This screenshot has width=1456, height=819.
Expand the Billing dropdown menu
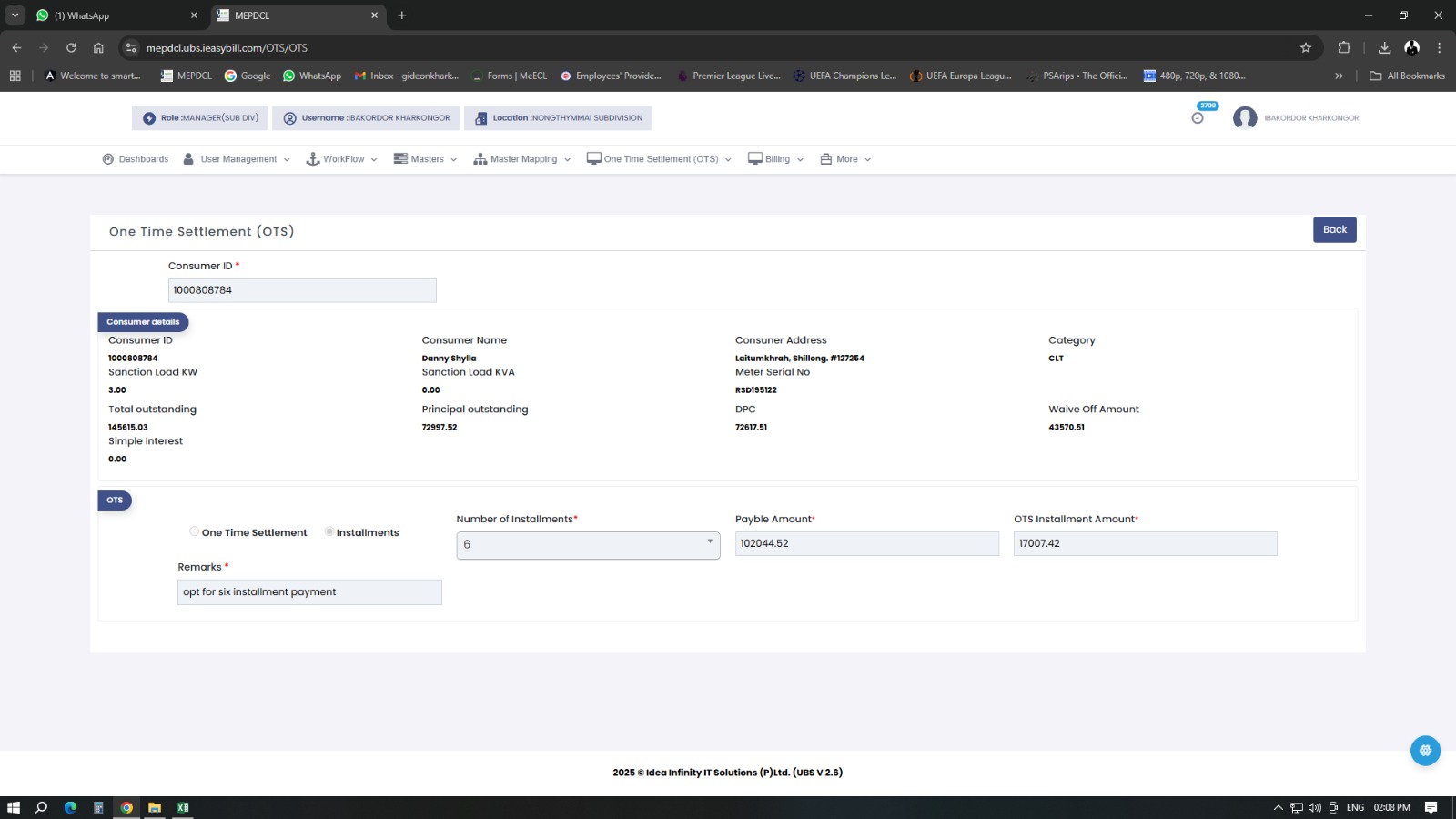[776, 159]
